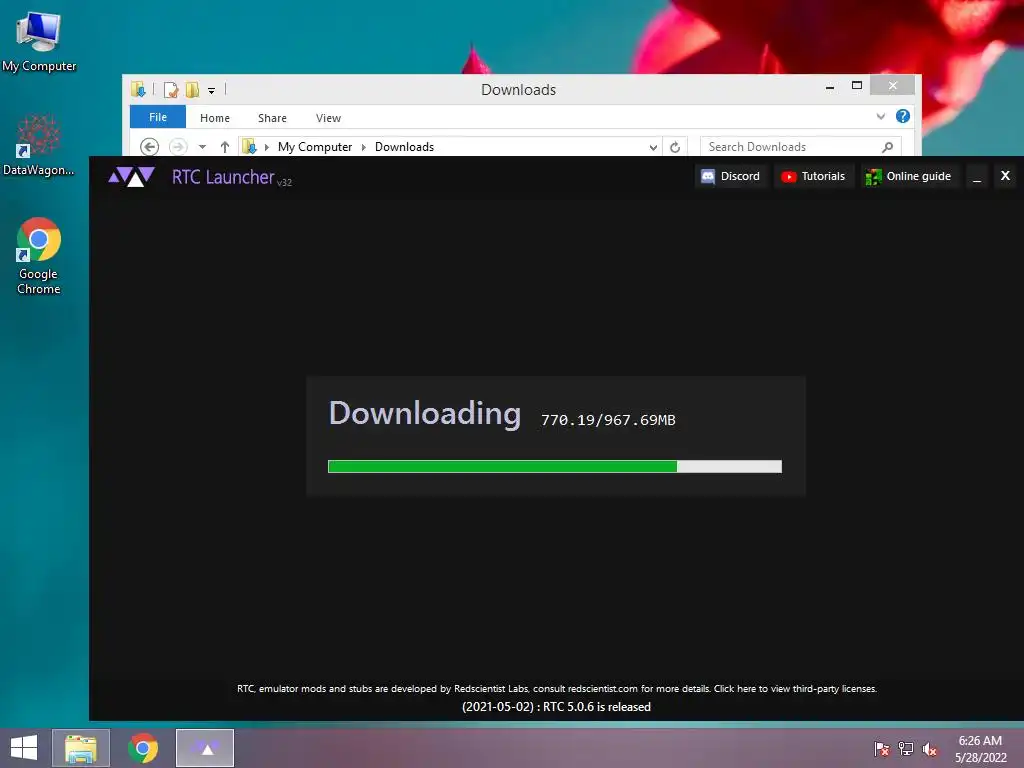
Task: Select the Google Chrome desktop shortcut
Action: tap(39, 256)
